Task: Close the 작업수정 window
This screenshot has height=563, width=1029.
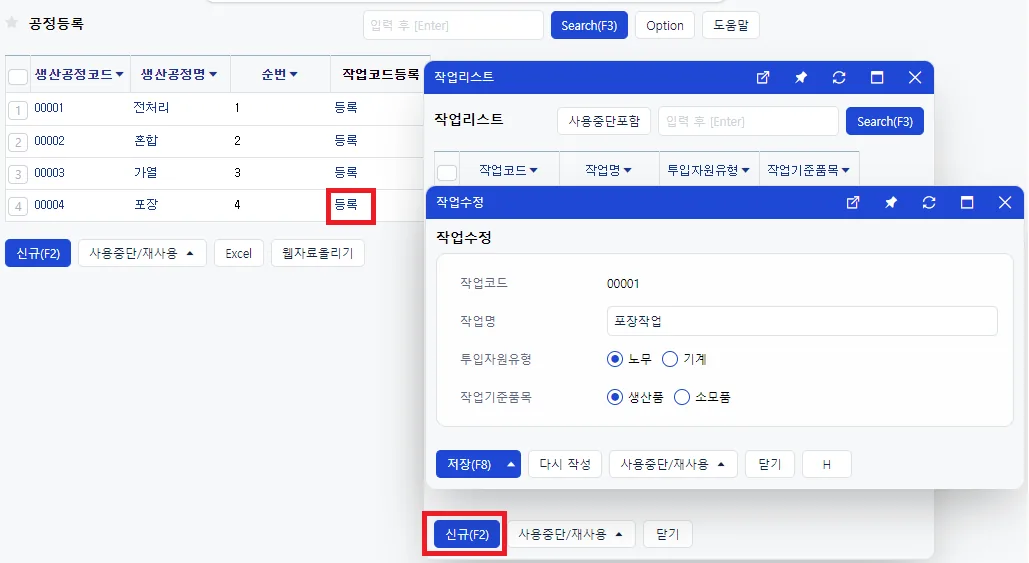Action: tap(1005, 202)
